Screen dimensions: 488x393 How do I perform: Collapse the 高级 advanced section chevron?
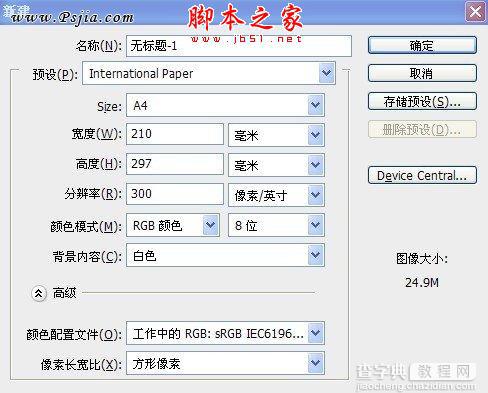pyautogui.click(x=39, y=294)
